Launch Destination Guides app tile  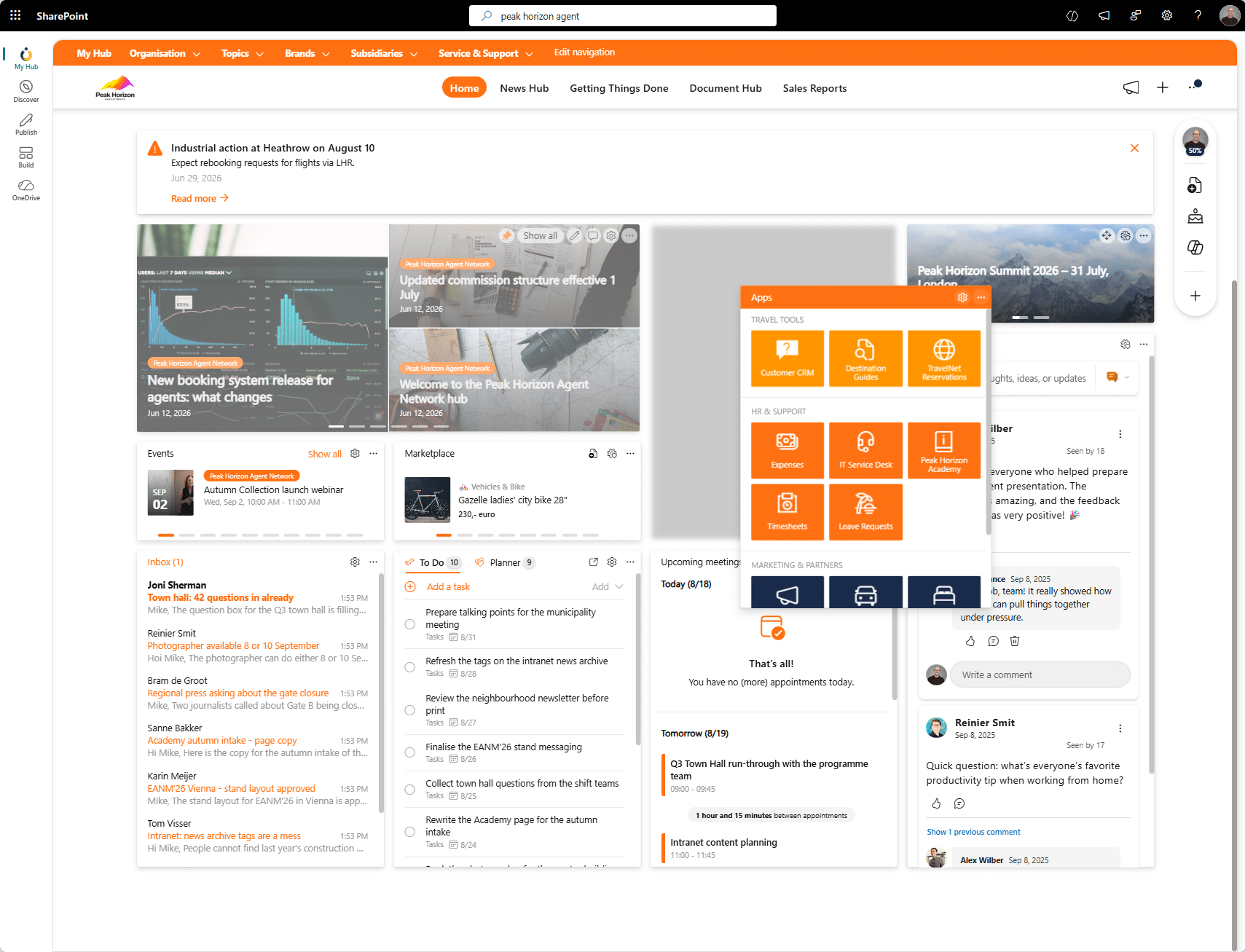point(865,358)
